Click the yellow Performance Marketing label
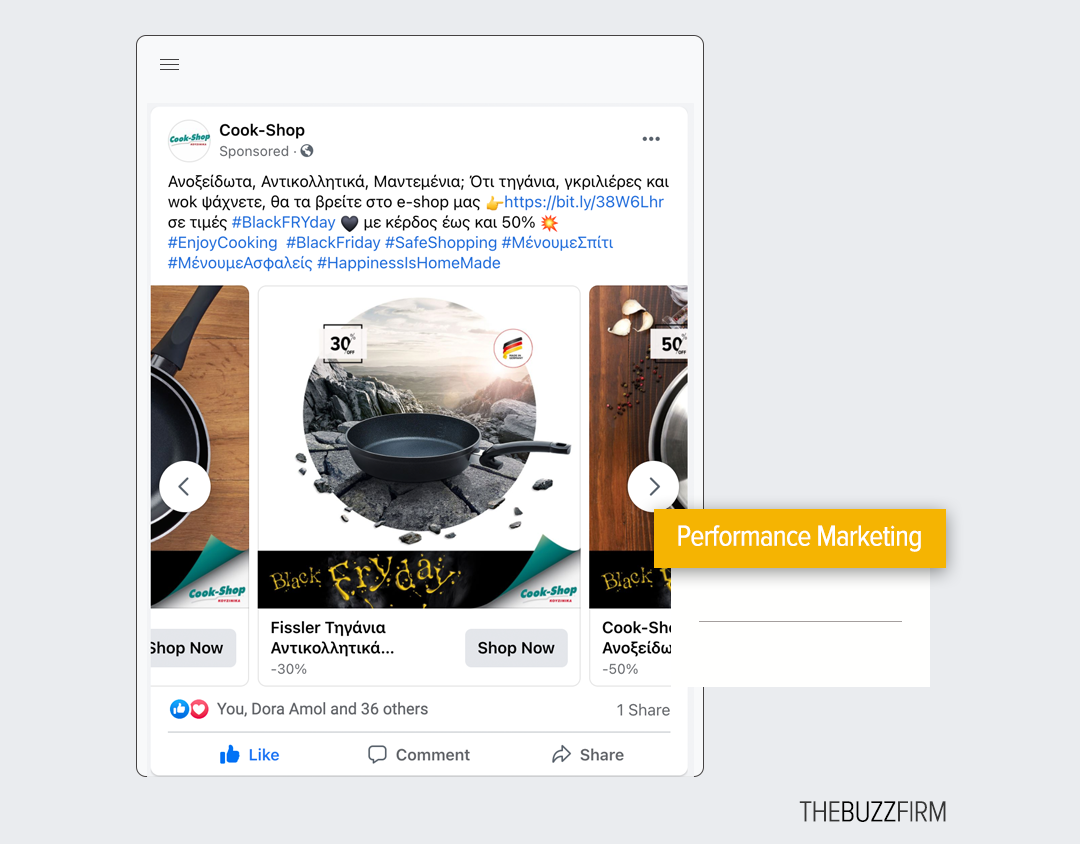 point(800,538)
